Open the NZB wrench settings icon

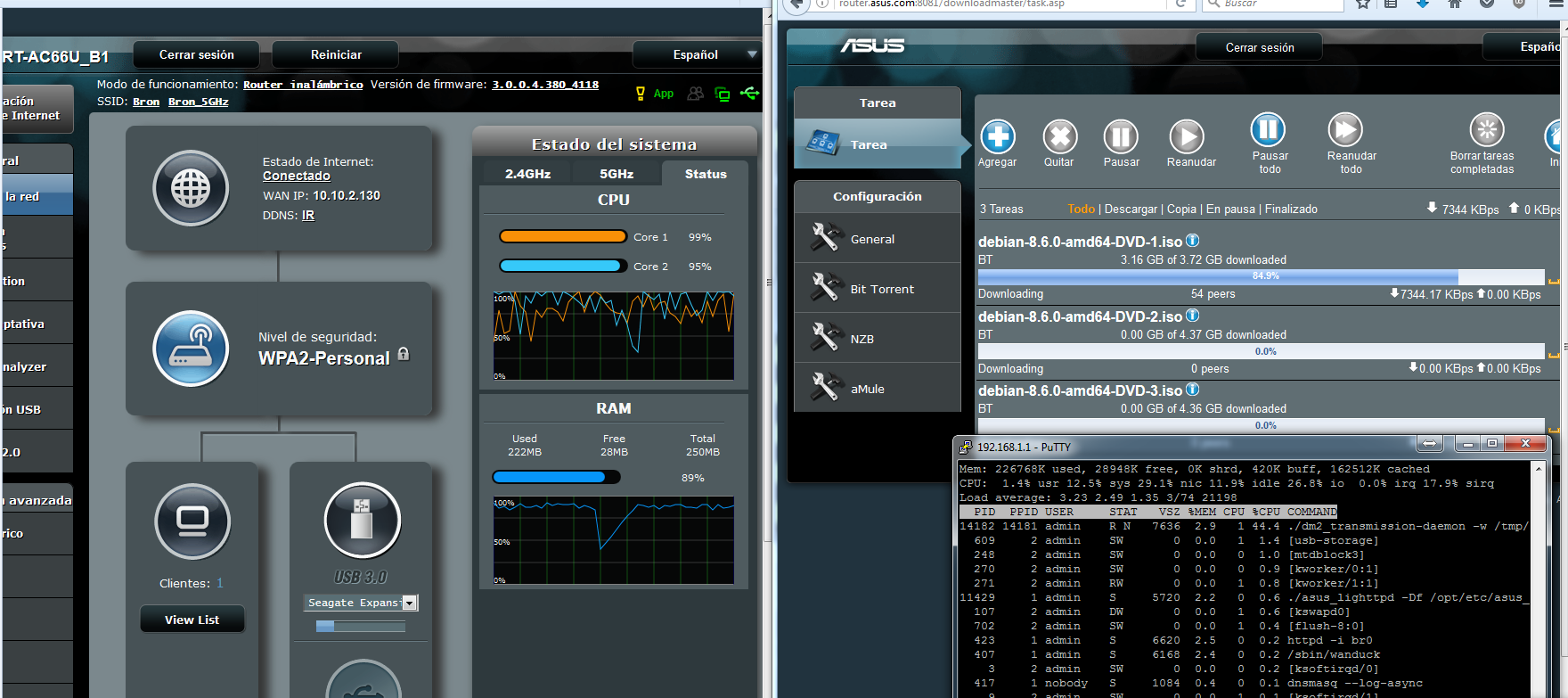tap(826, 337)
